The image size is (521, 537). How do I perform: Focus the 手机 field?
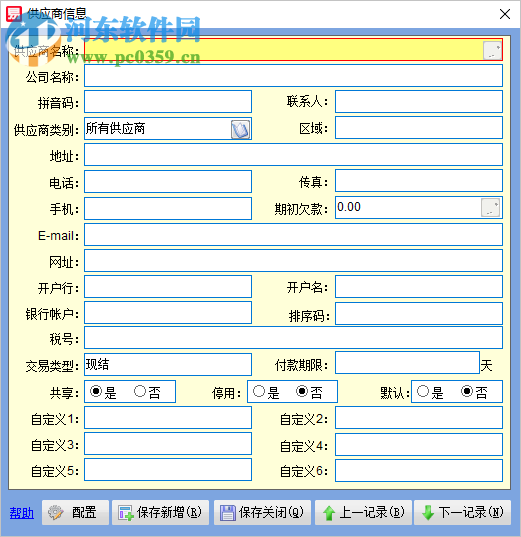point(168,208)
